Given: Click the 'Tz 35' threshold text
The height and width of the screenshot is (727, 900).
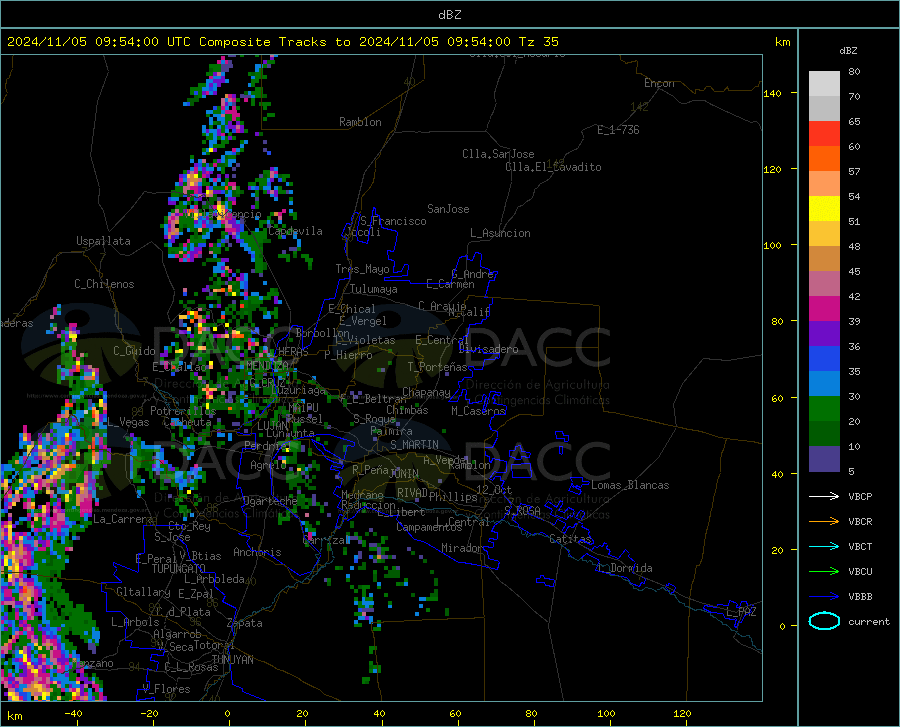Looking at the screenshot, I should pyautogui.click(x=538, y=42).
